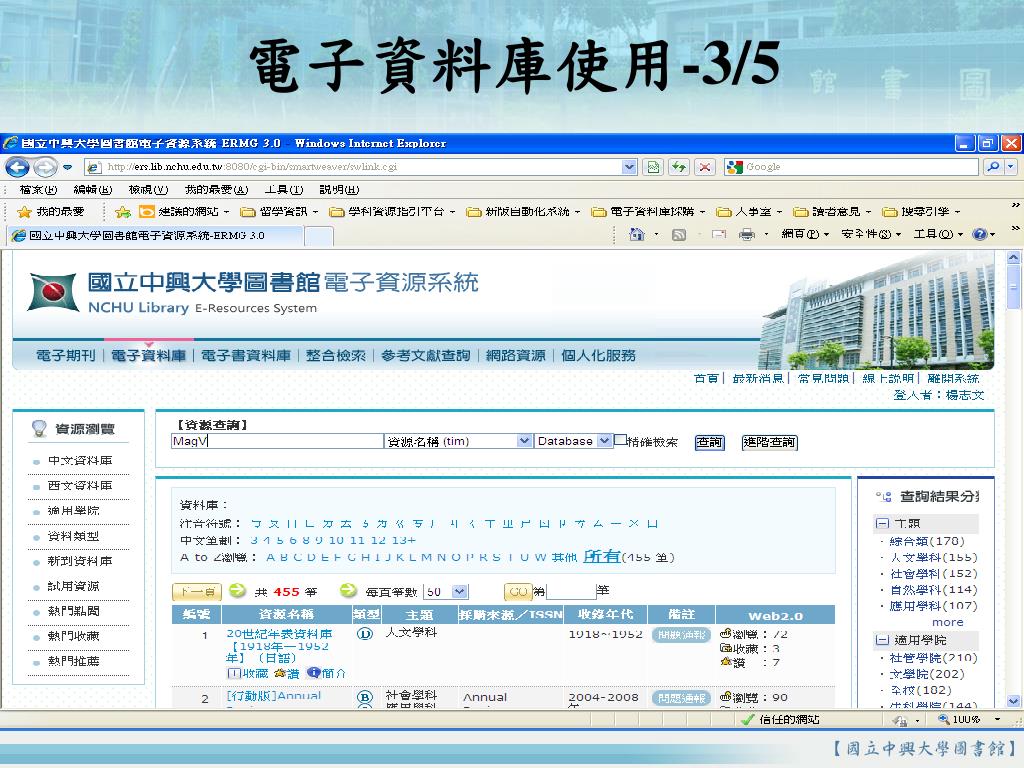Open 西文資料庫 in the sidebar
Image resolution: width=1024 pixels, height=768 pixels.
(x=80, y=485)
